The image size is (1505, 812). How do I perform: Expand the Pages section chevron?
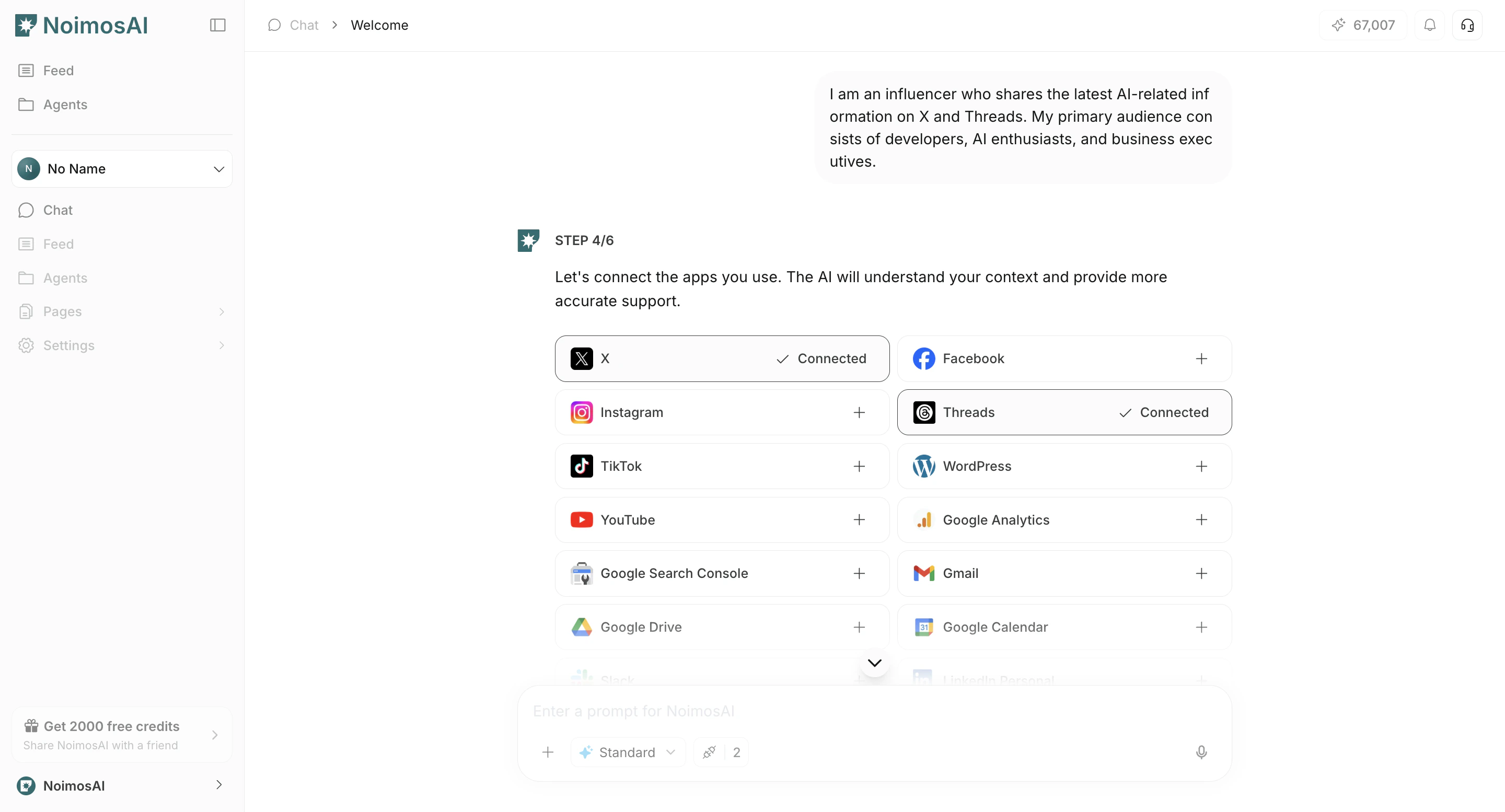(222, 312)
